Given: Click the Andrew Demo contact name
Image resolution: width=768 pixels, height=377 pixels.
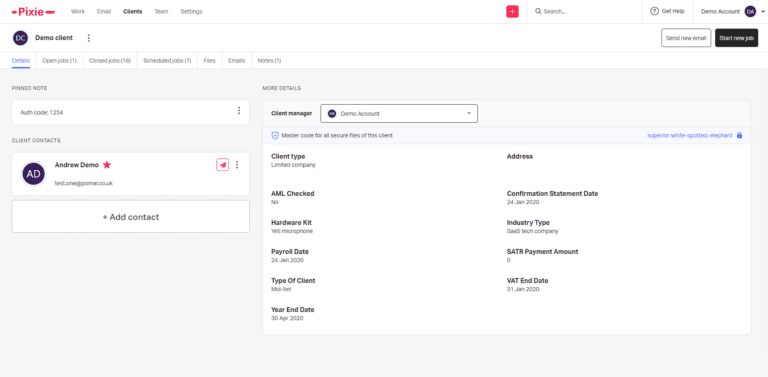Looking at the screenshot, I should [76, 165].
